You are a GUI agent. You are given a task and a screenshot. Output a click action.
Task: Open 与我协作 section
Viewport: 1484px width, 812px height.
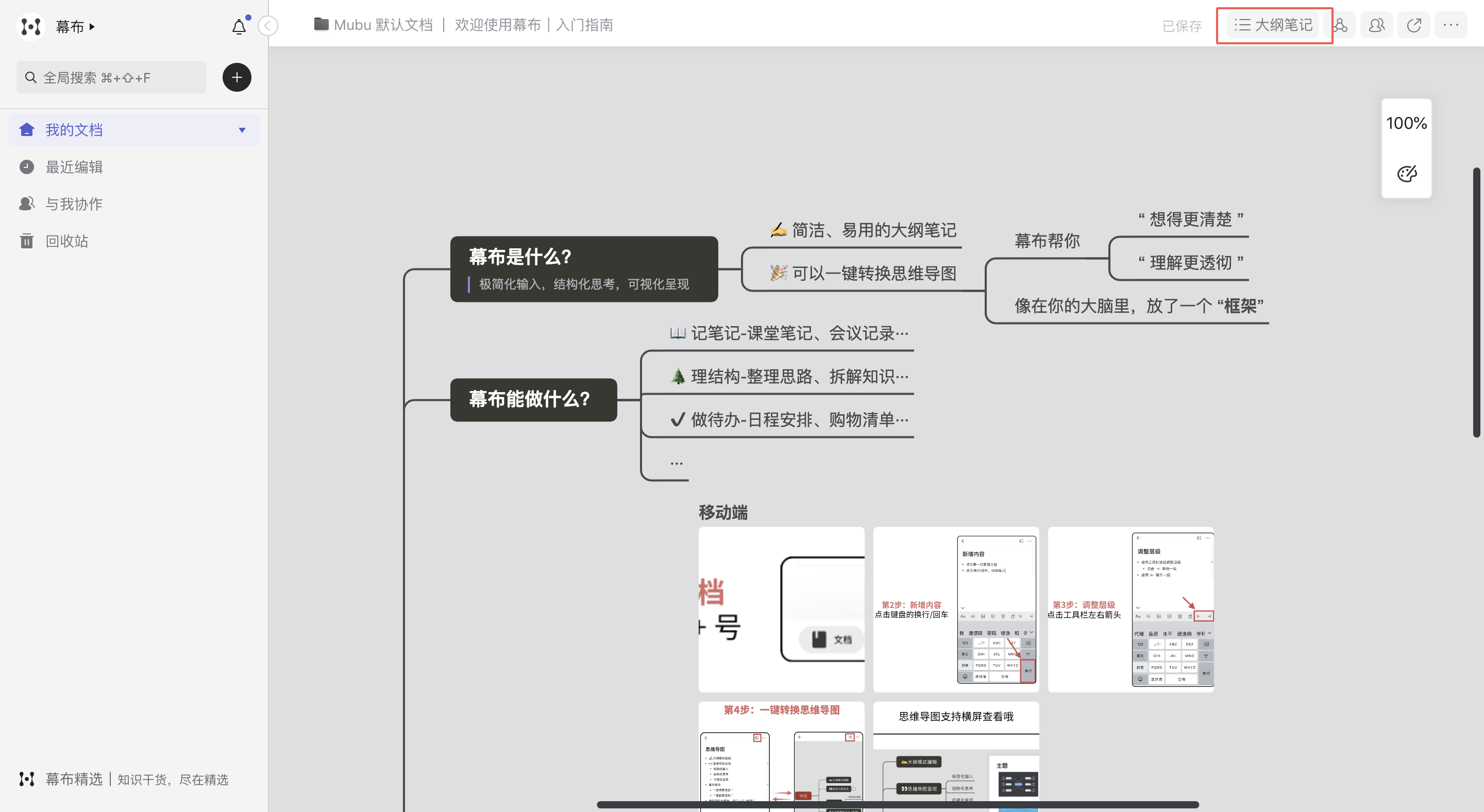[74, 204]
